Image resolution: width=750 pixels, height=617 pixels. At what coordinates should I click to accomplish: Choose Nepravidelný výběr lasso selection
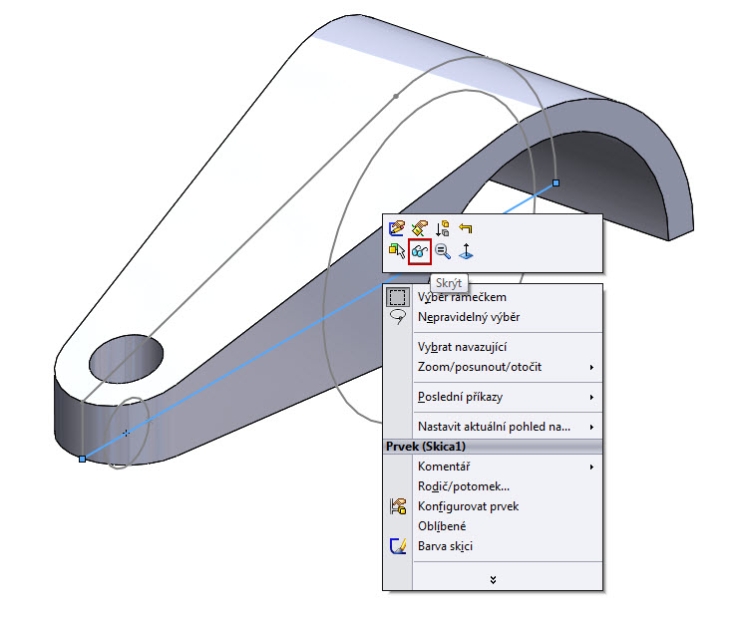click(x=493, y=317)
